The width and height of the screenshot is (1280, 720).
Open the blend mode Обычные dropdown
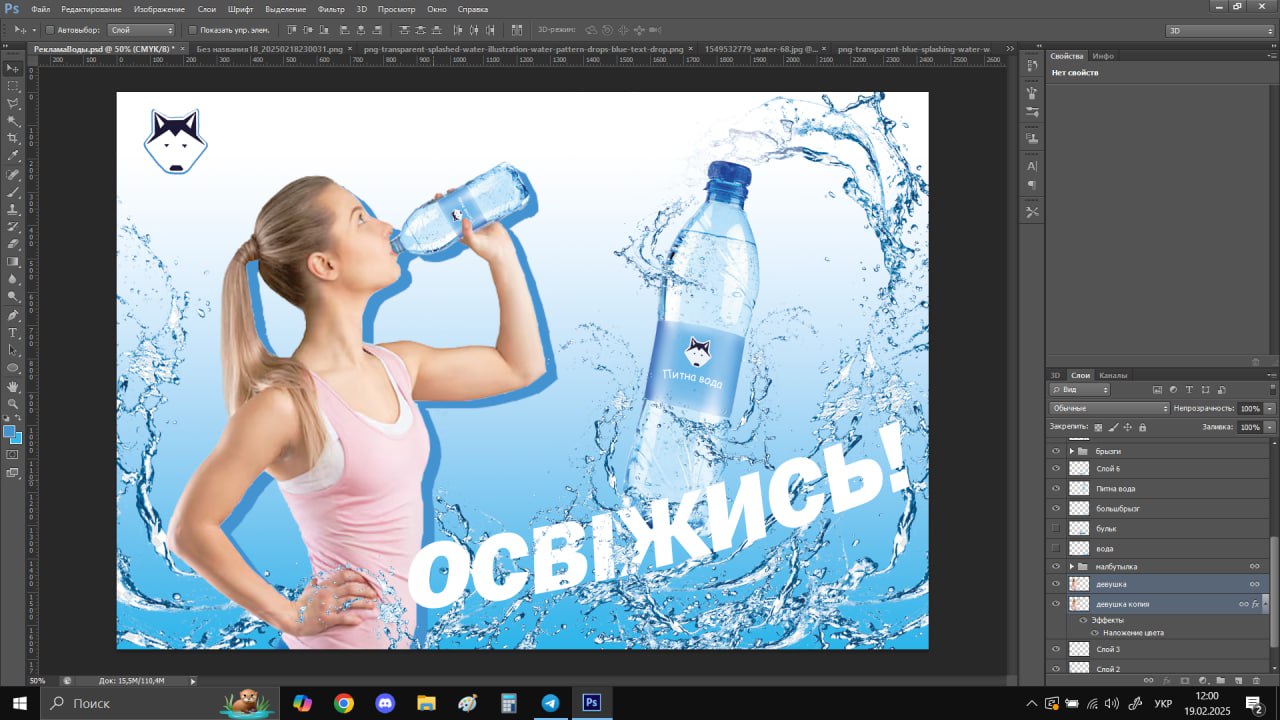[x=1109, y=408]
